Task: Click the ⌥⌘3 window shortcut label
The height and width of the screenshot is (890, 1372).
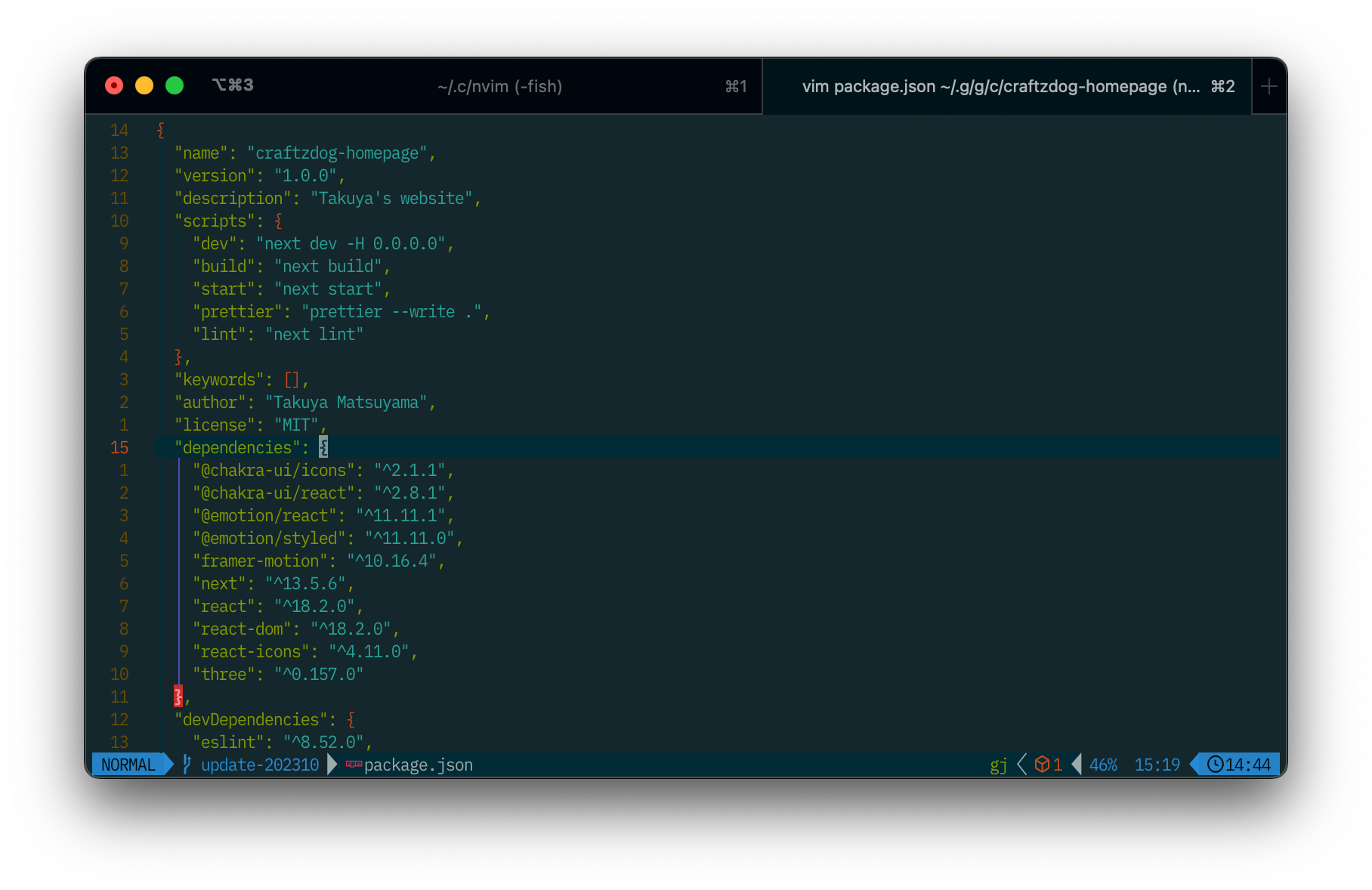Action: (233, 85)
